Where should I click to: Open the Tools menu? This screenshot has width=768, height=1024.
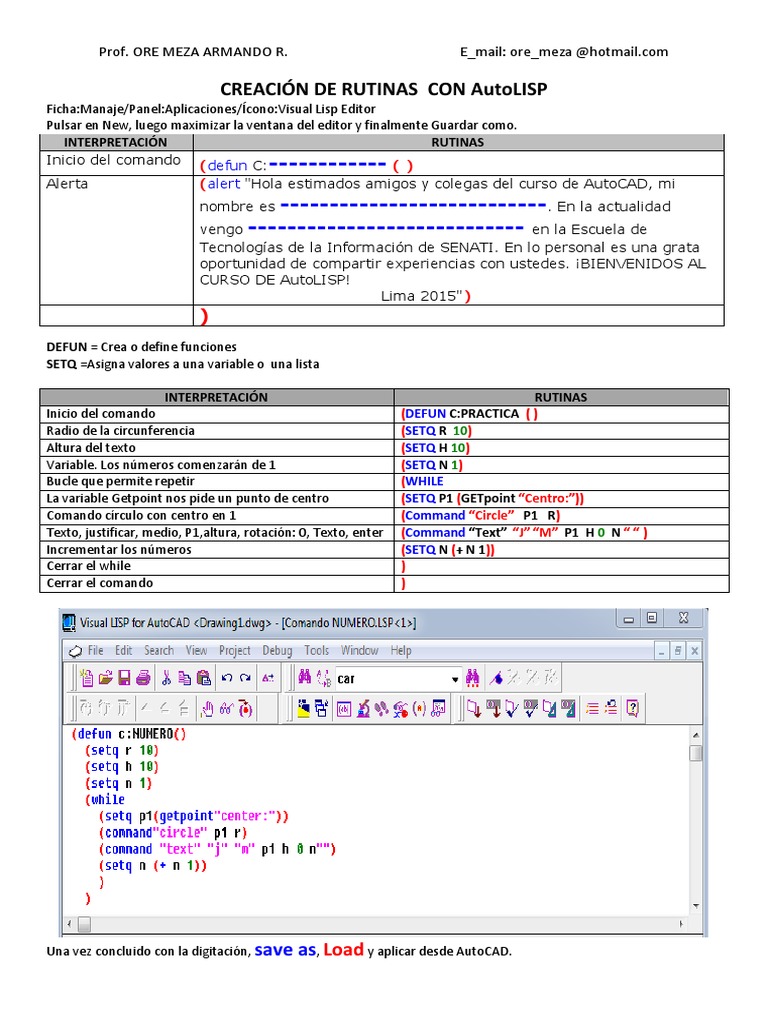tap(317, 650)
